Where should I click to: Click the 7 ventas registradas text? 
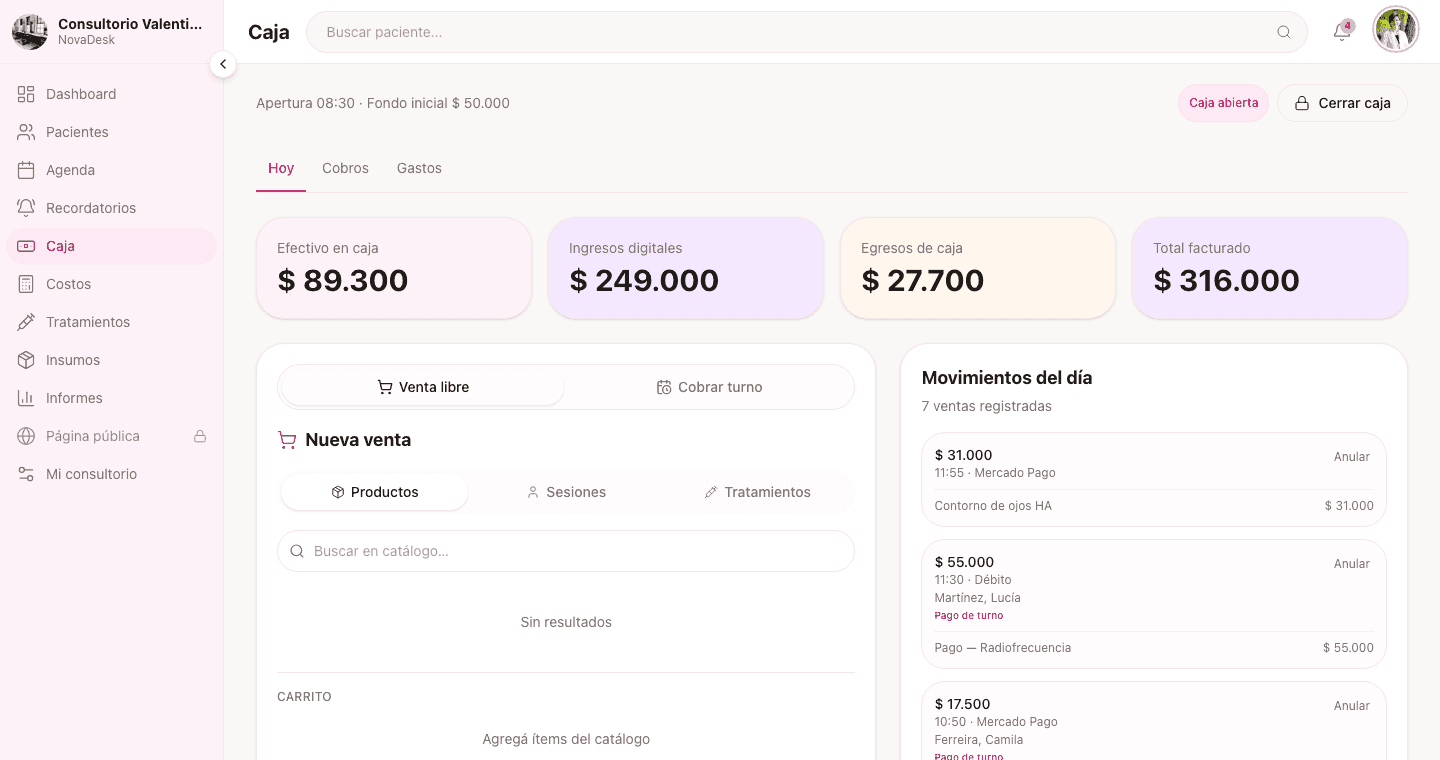click(986, 406)
